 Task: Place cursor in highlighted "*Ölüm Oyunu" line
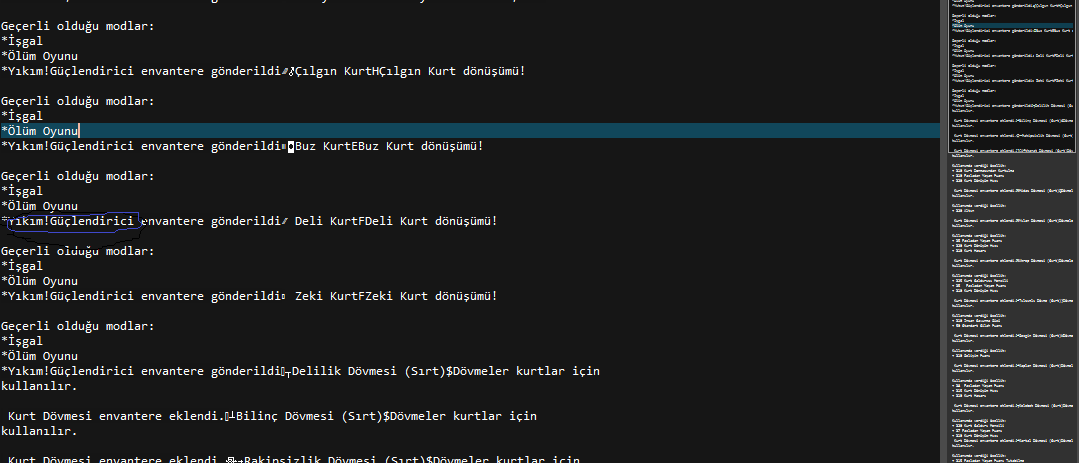pyautogui.click(x=39, y=131)
